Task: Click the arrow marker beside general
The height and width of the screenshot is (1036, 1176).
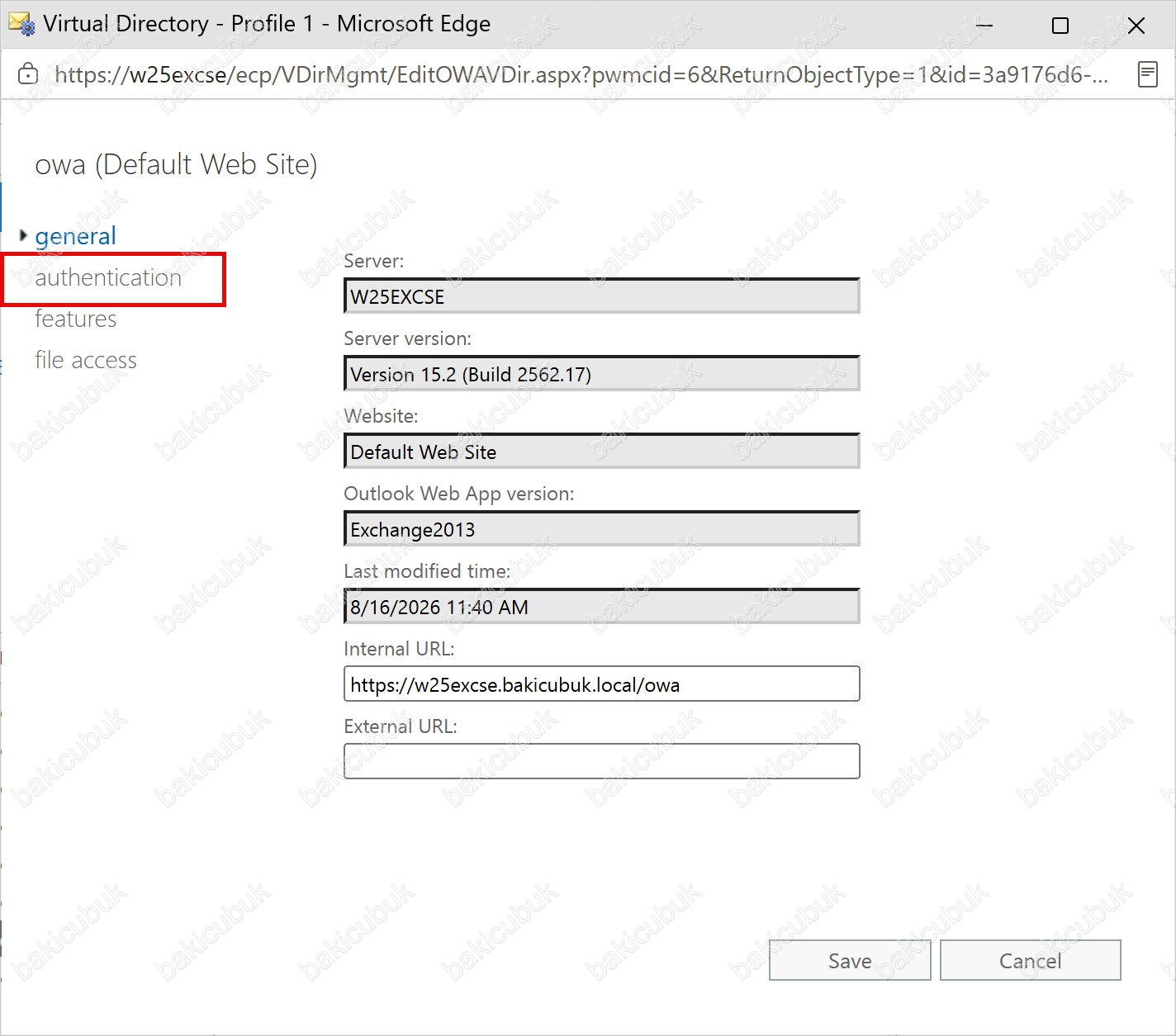Action: tap(23, 235)
